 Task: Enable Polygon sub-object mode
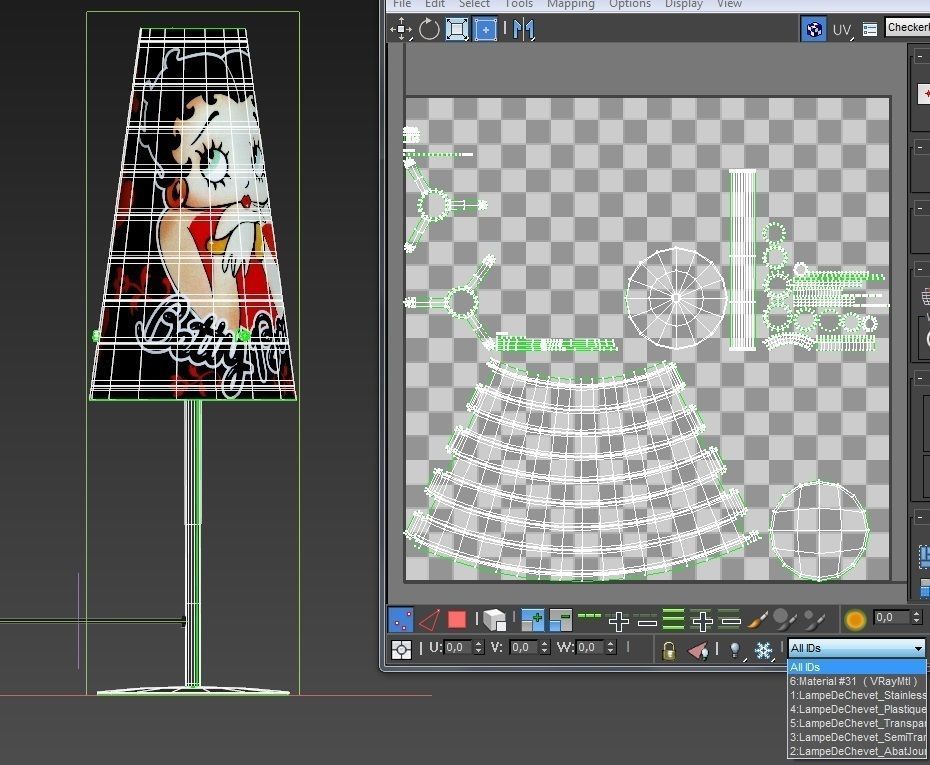tap(457, 620)
